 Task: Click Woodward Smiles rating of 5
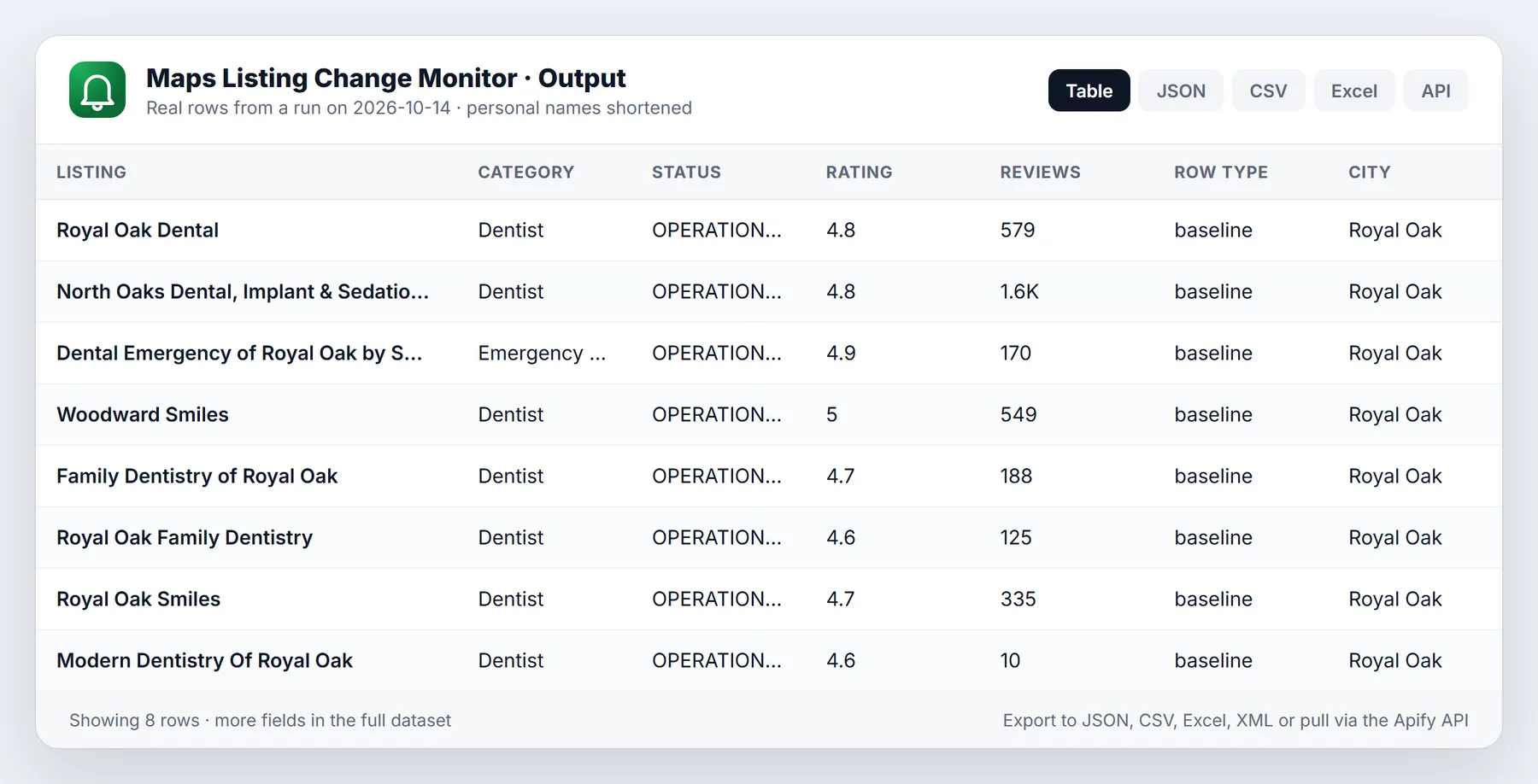(831, 415)
